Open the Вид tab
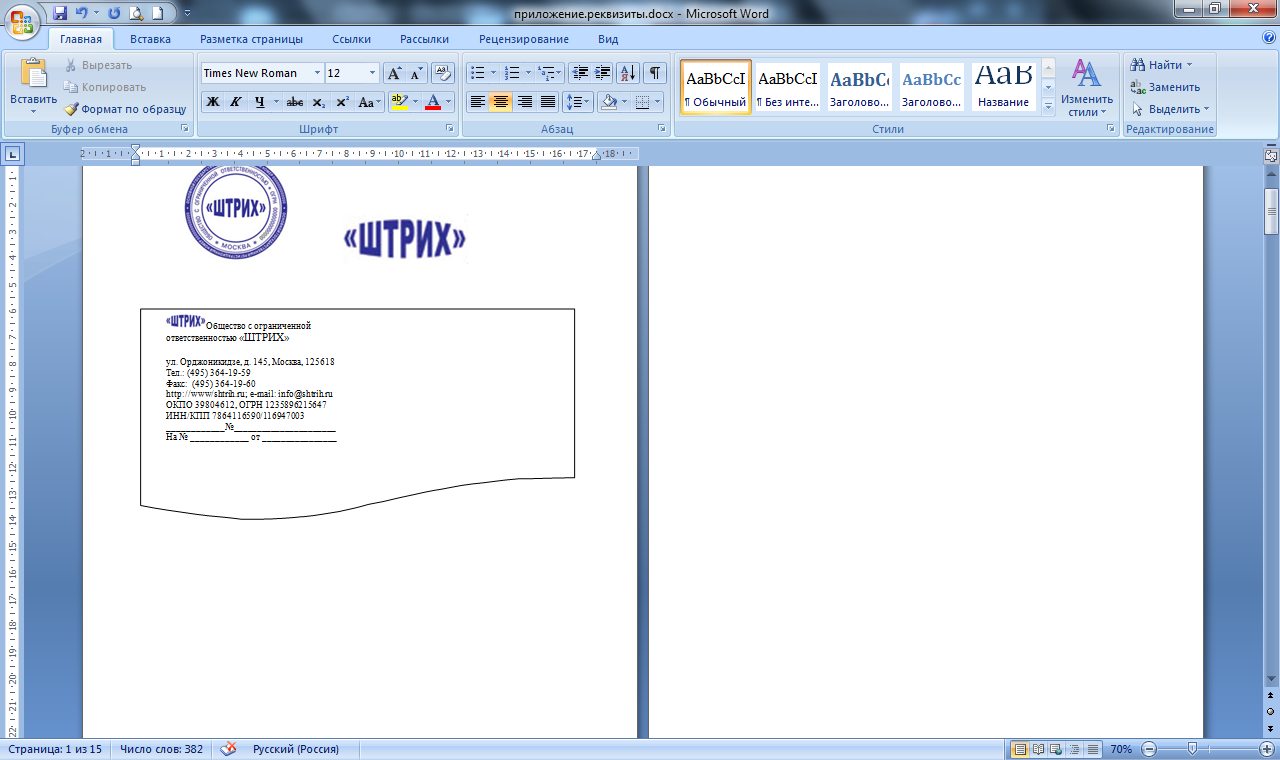The image size is (1280, 760). (x=608, y=39)
